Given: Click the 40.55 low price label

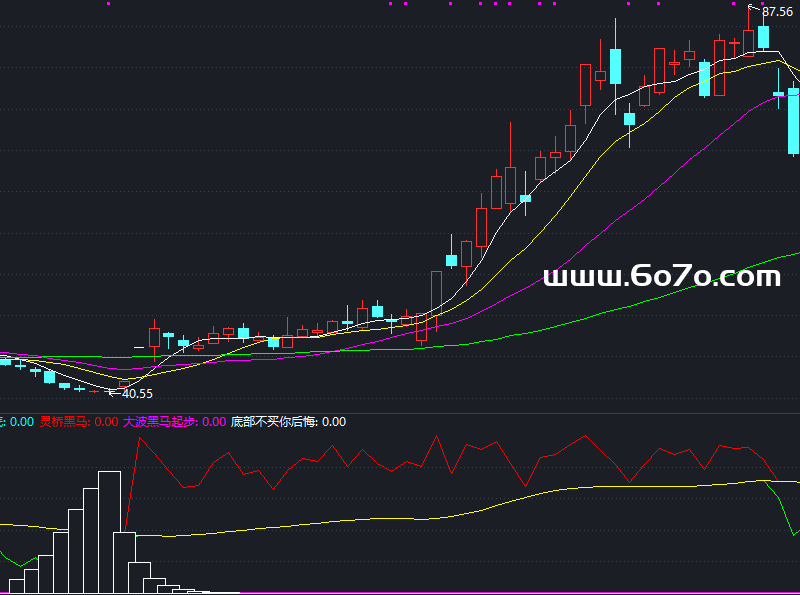Looking at the screenshot, I should tap(137, 394).
